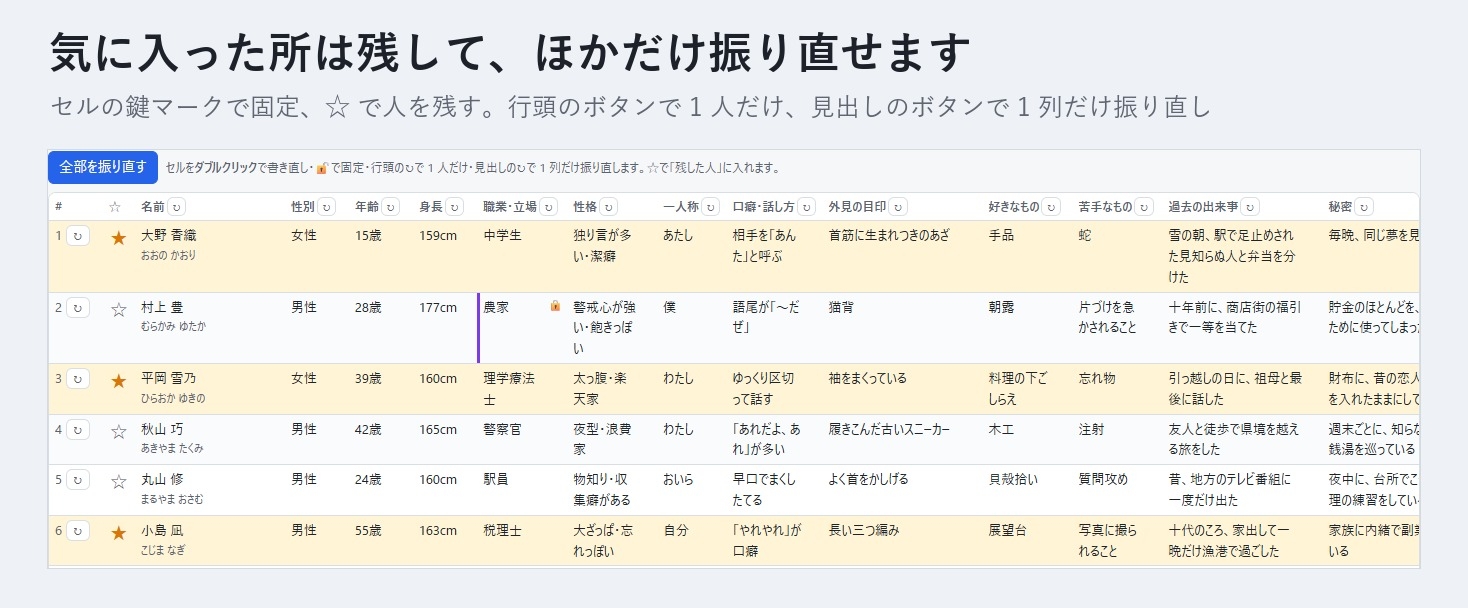Viewport: 1468px width, 608px height.
Task: Star 丸山 修 to keep
Action: point(119,481)
